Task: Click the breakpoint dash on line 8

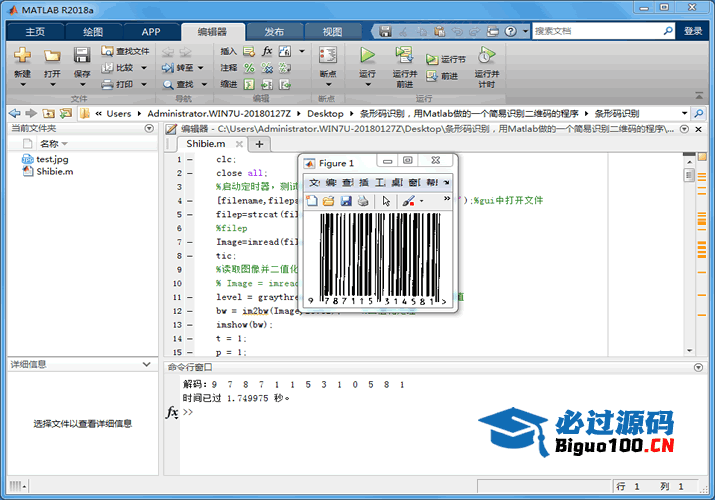Action: [190, 256]
